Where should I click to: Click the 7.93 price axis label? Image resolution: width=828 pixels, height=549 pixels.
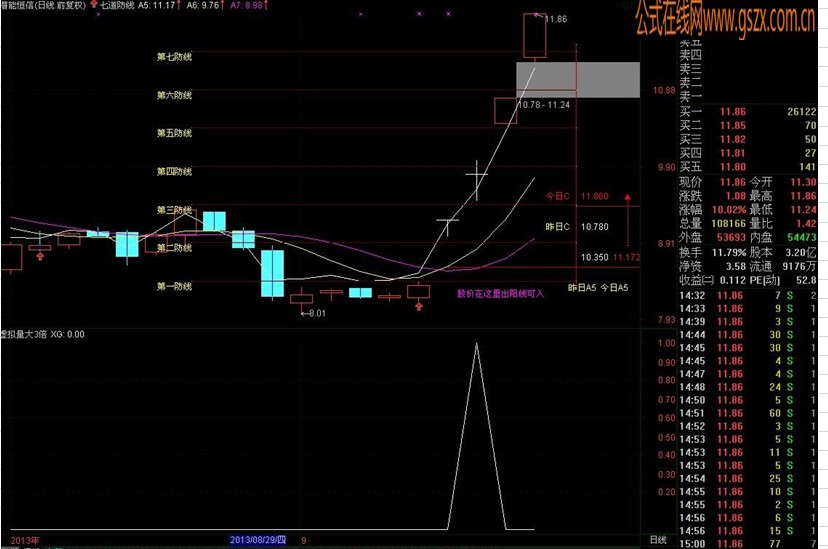click(666, 320)
